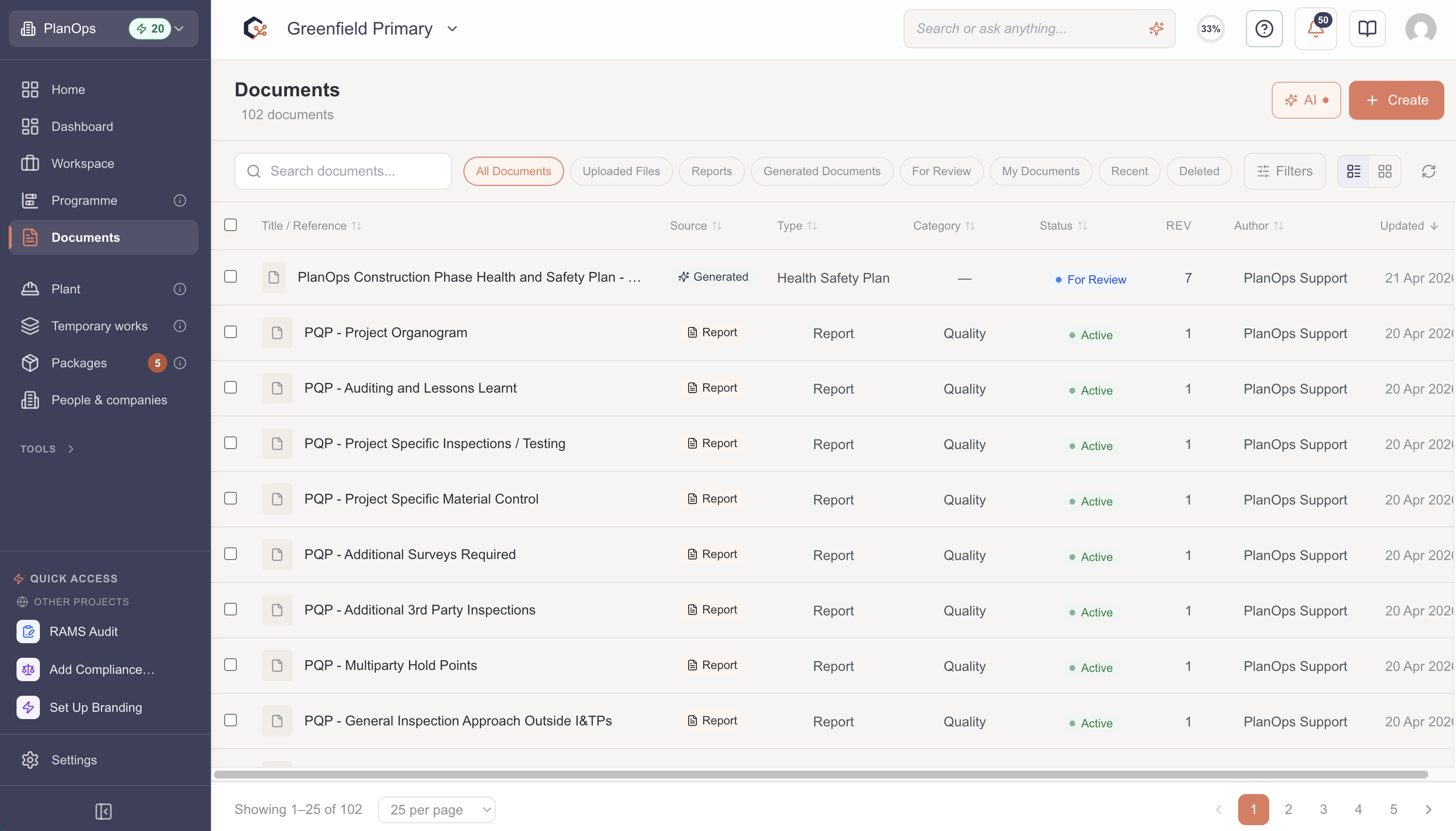
Task: Open PQP - Additional Surveys Required document
Action: pyautogui.click(x=409, y=554)
